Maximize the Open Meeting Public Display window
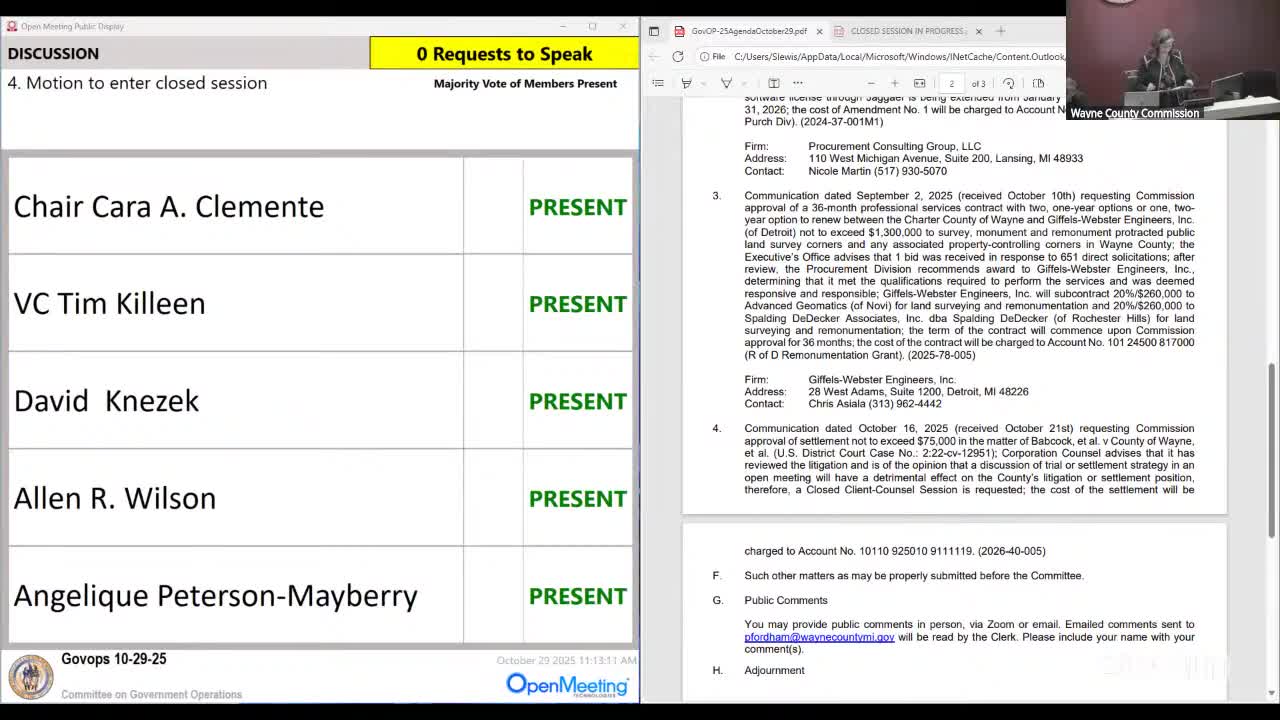The width and height of the screenshot is (1280, 720). click(x=592, y=26)
